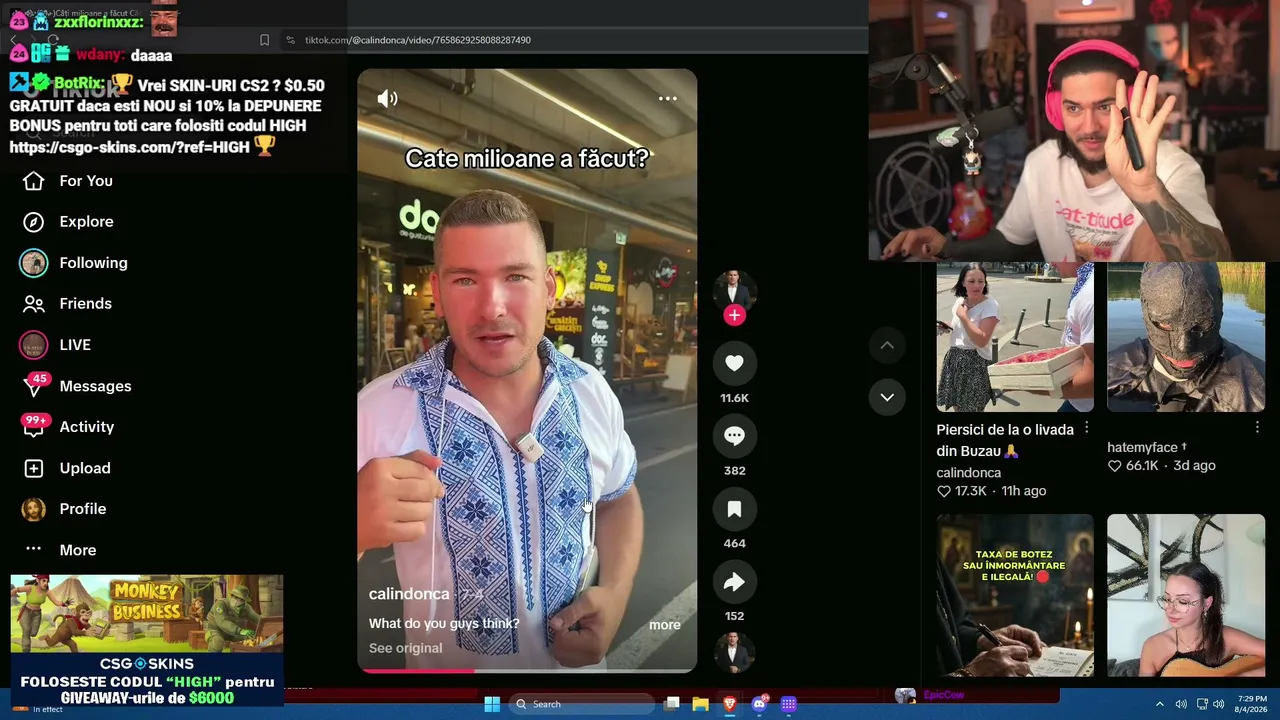Open the "Piersici de la o livada din Buzau" title

pos(1005,440)
